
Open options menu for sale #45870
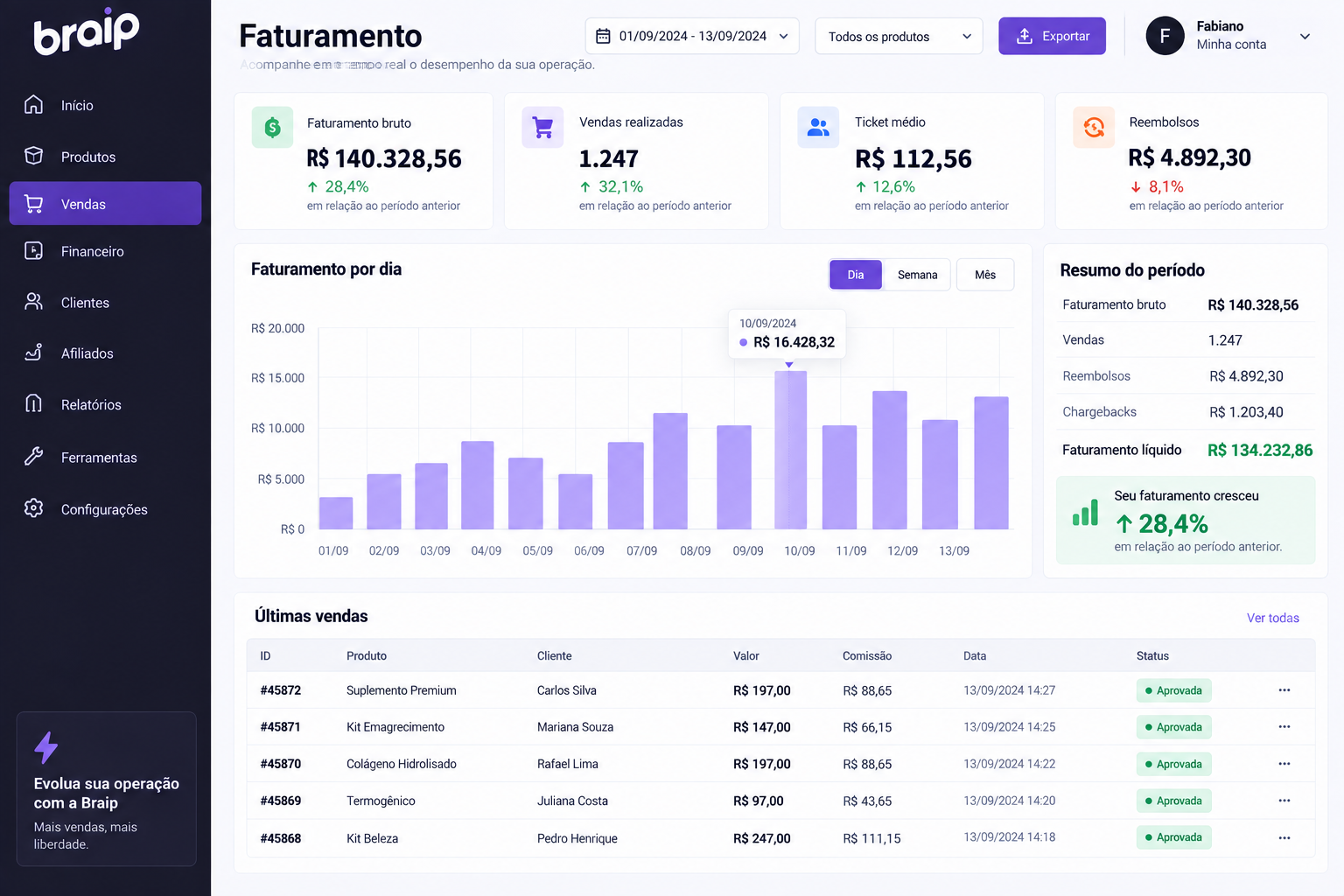pyautogui.click(x=1284, y=764)
